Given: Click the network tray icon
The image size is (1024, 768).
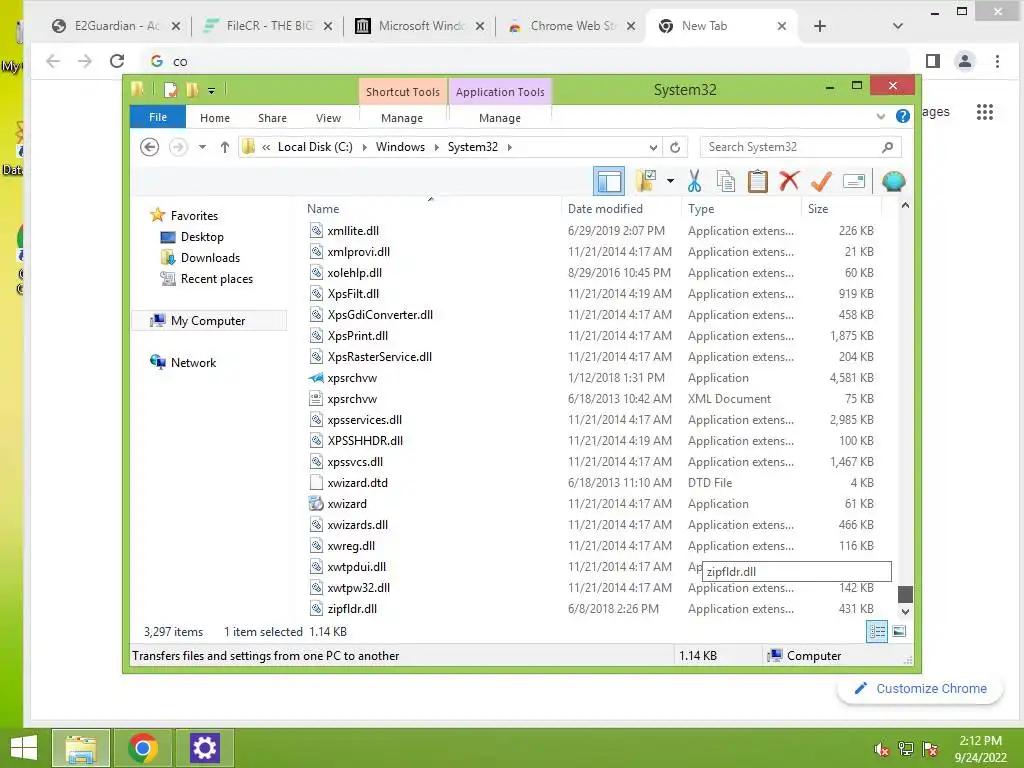Looking at the screenshot, I should click(906, 748).
